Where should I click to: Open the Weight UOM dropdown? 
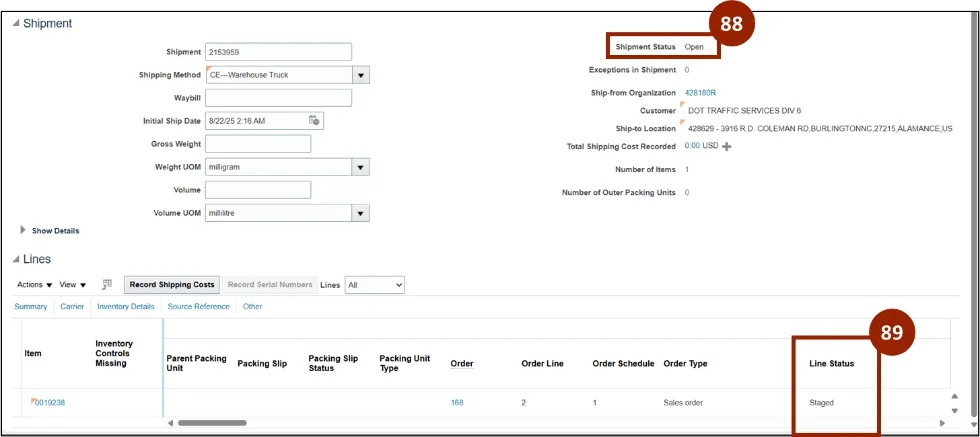pos(361,167)
